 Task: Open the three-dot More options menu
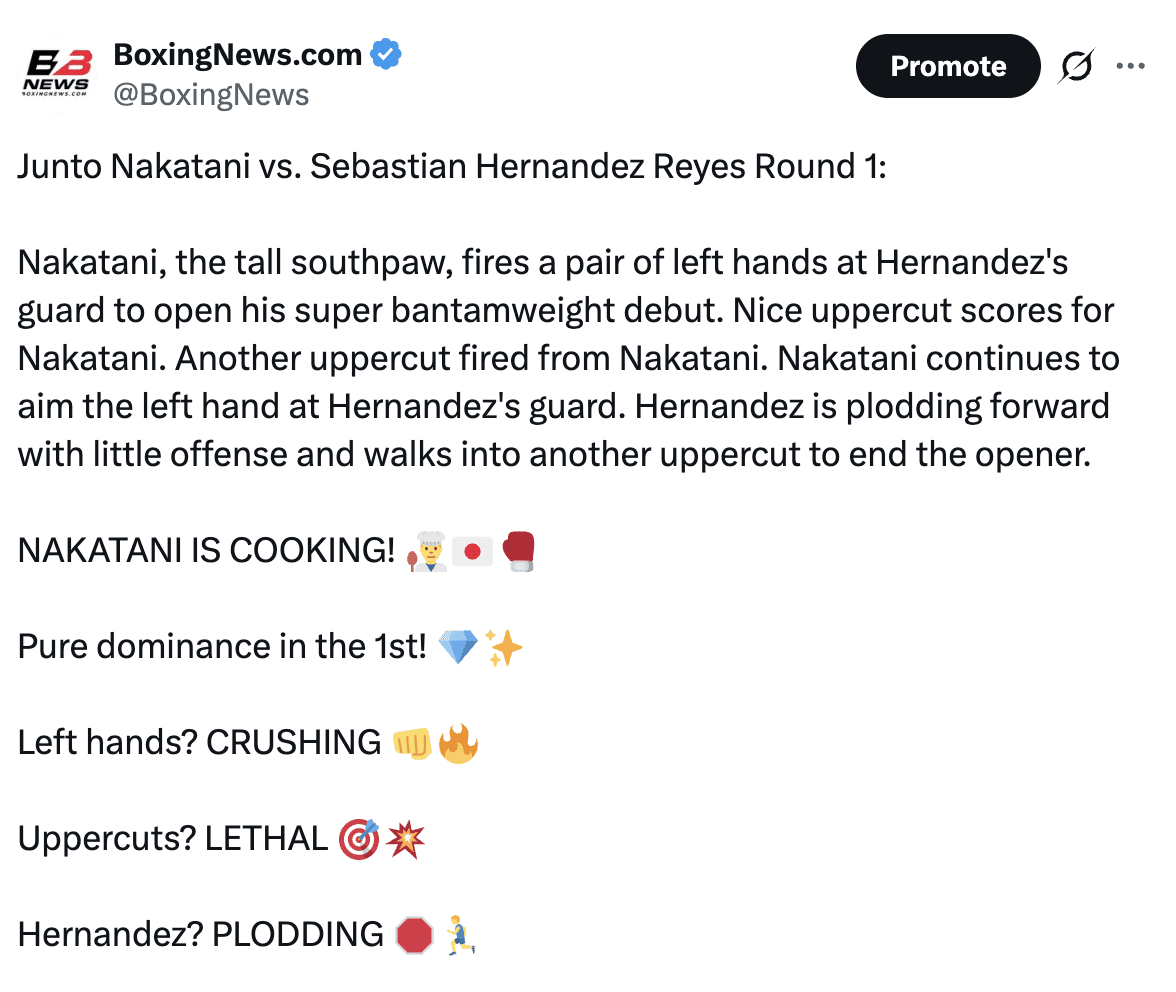1130,66
